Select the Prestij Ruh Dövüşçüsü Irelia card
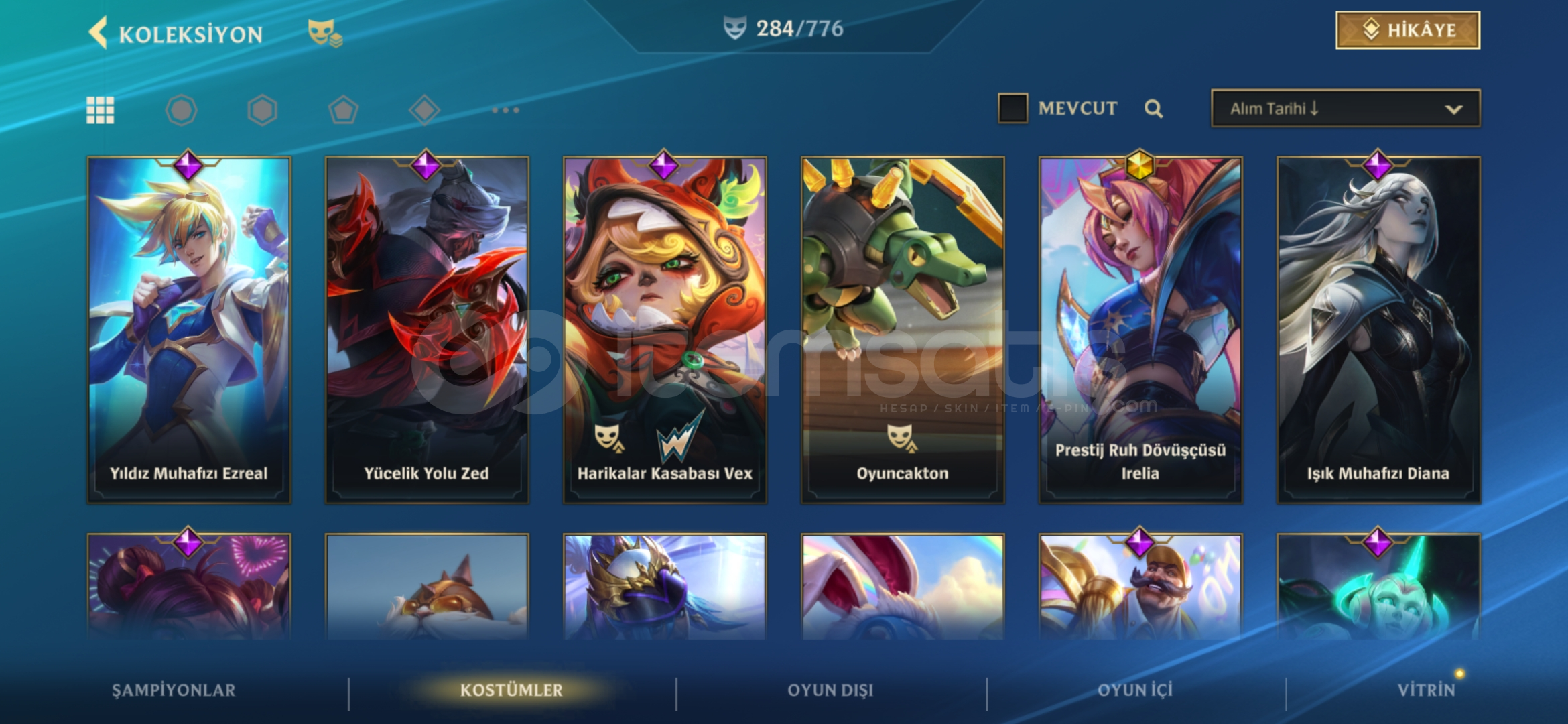The height and width of the screenshot is (724, 1568). [x=1140, y=330]
